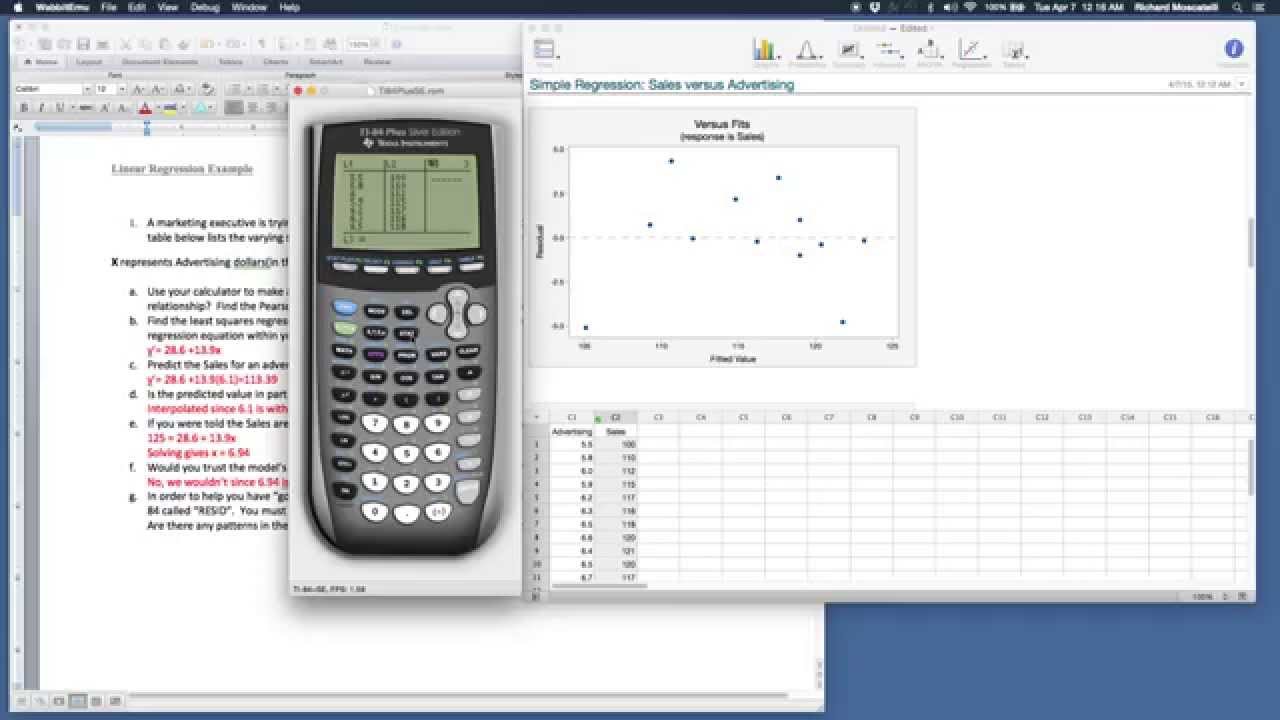The image size is (1280, 720).
Task: Open the blue info Inspector icon in Minitab
Action: point(1234,49)
